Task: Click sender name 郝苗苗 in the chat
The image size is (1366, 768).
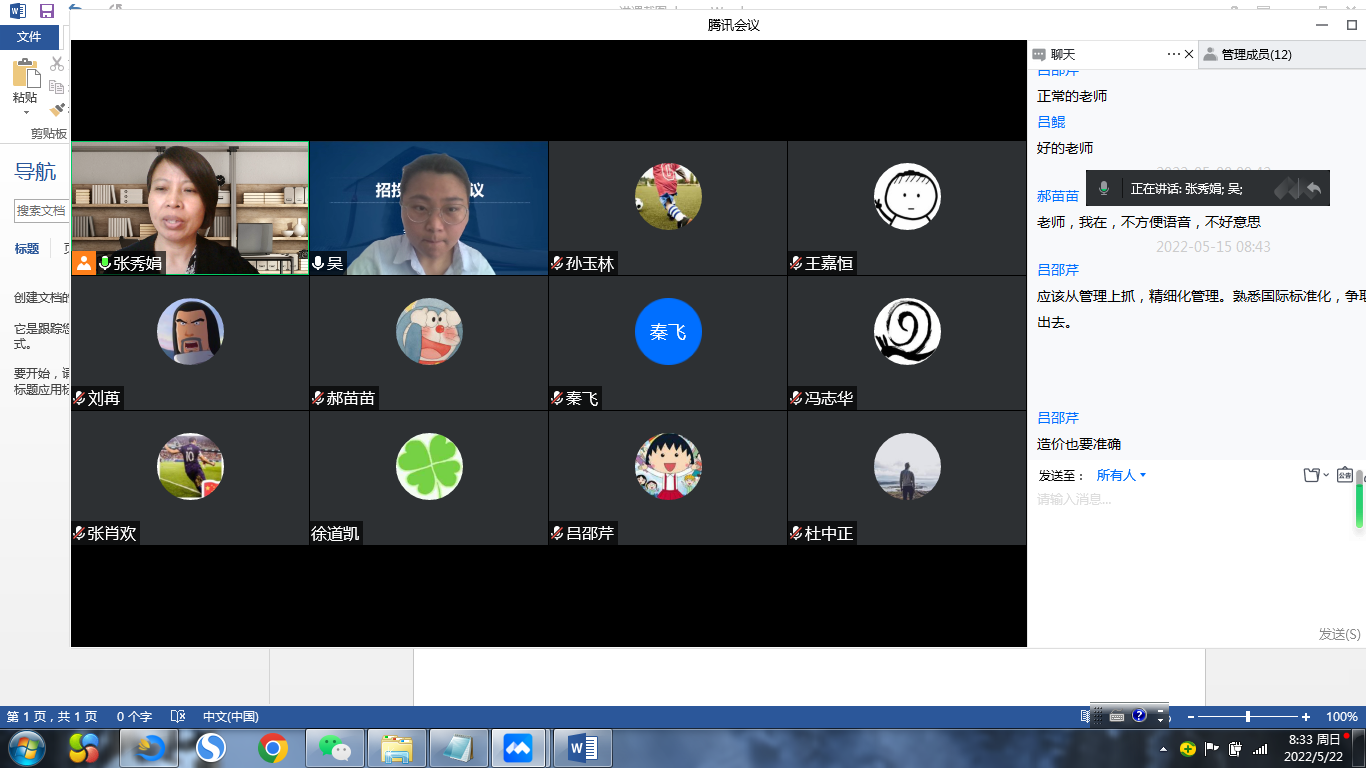Action: tap(1058, 196)
